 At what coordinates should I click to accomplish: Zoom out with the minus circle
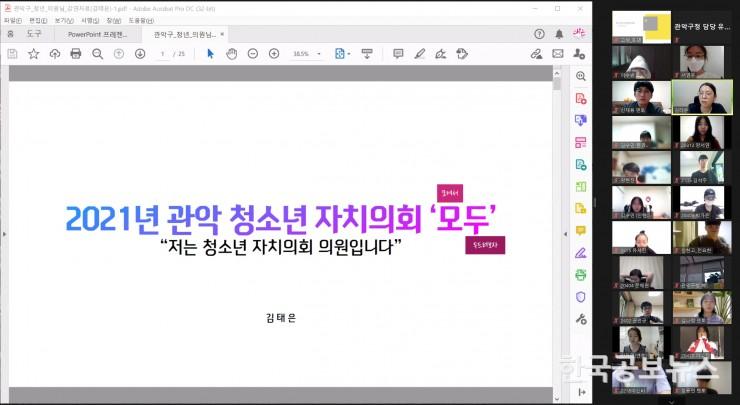253,54
